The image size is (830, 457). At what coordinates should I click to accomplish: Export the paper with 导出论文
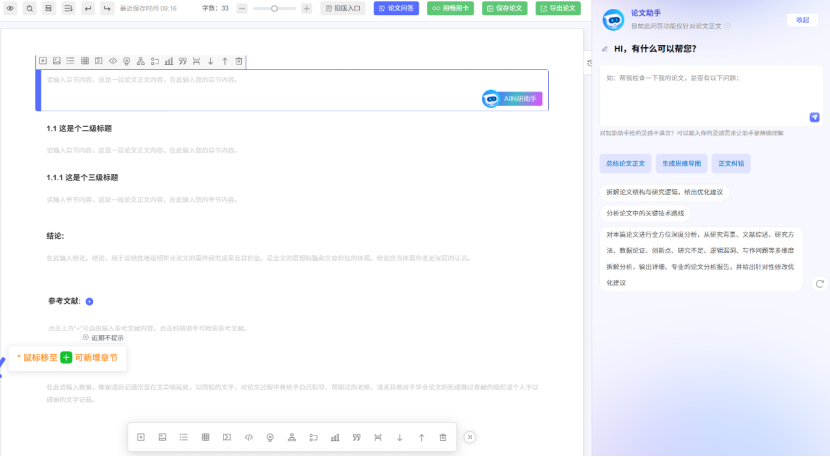pyautogui.click(x=558, y=8)
